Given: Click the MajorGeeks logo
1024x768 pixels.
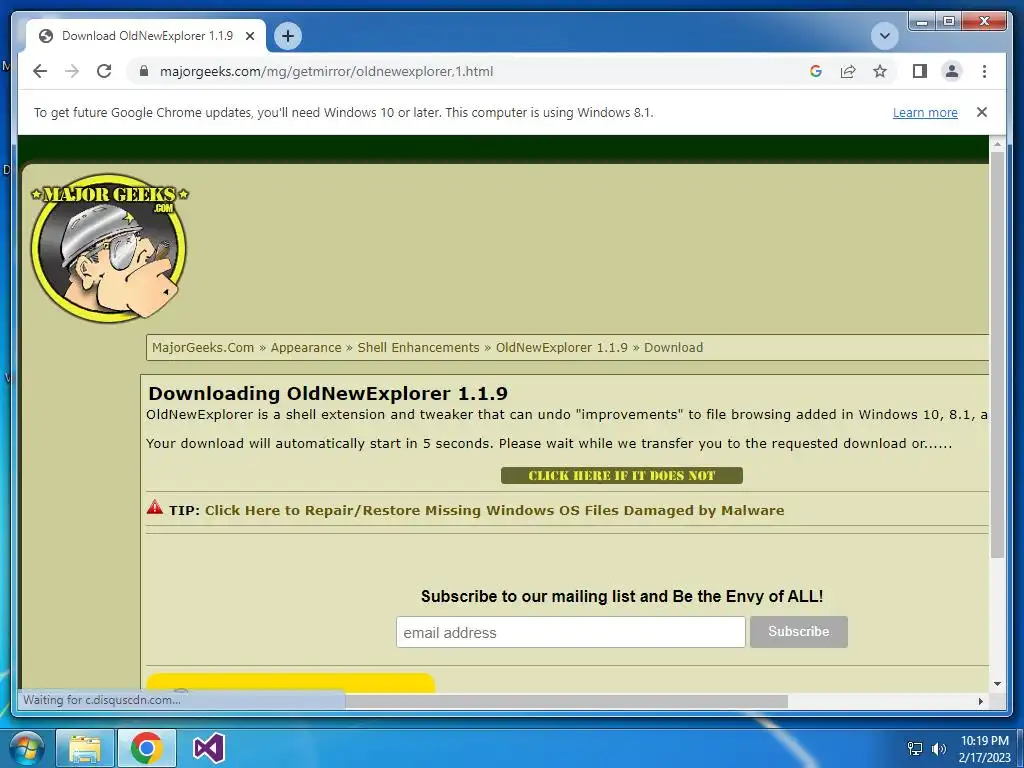Looking at the screenshot, I should point(109,248).
